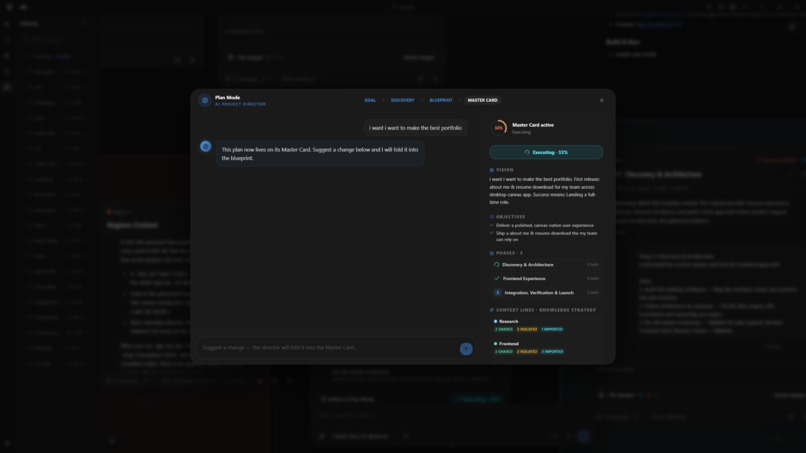Viewport: 806px width, 453px height.
Task: Click '1 IMPORTED' tag under Research
Action: click(552, 329)
